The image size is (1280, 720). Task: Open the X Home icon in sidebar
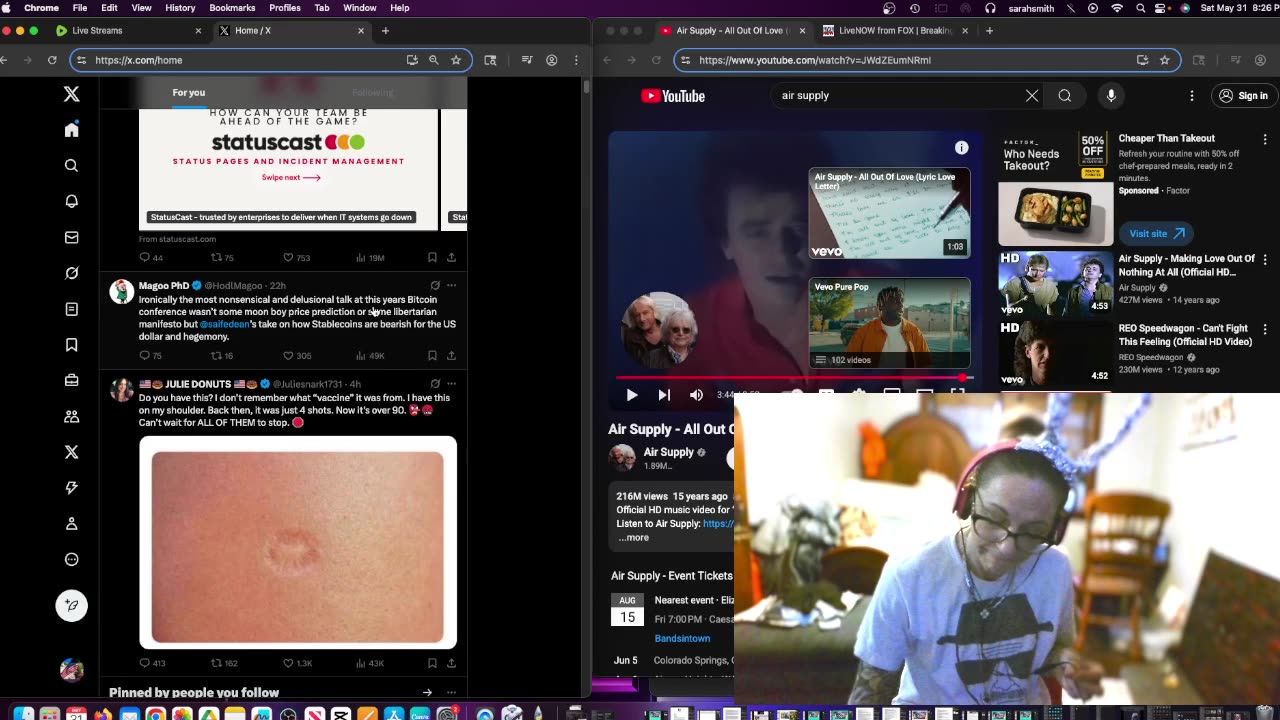pos(71,130)
